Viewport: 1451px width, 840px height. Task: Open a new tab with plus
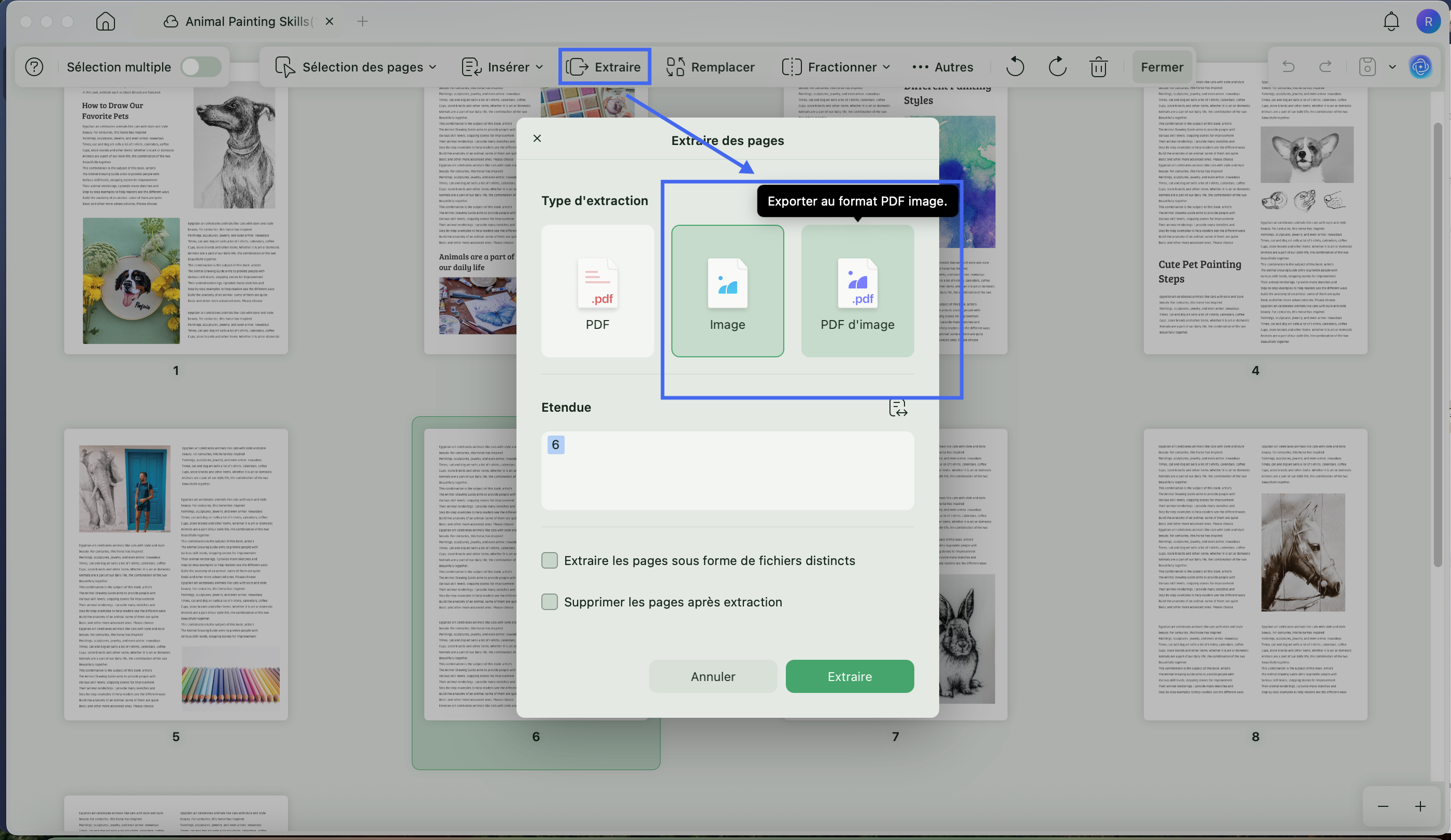click(362, 21)
